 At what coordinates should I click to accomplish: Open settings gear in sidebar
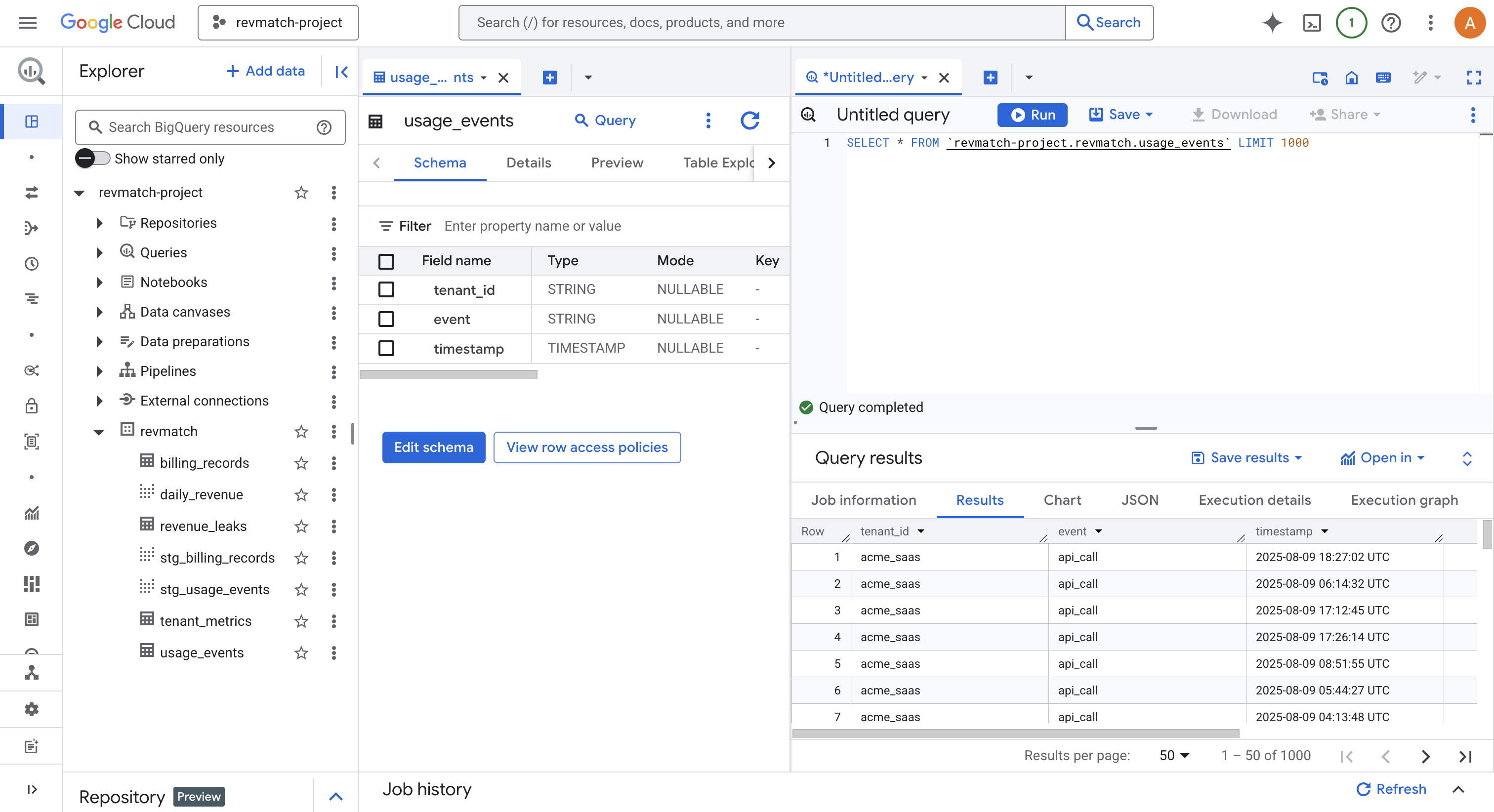pyautogui.click(x=31, y=709)
